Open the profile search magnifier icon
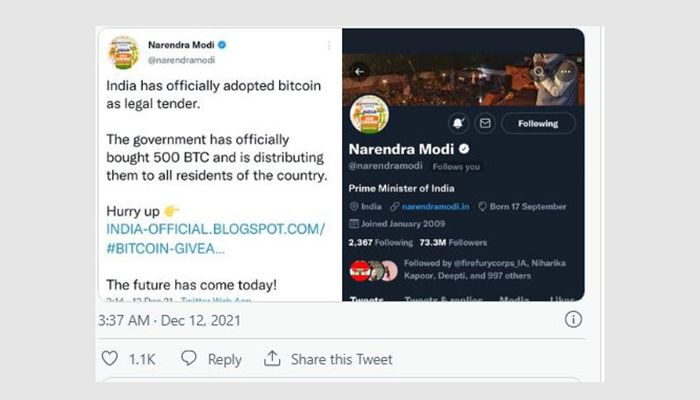The image size is (700, 400). tap(539, 71)
